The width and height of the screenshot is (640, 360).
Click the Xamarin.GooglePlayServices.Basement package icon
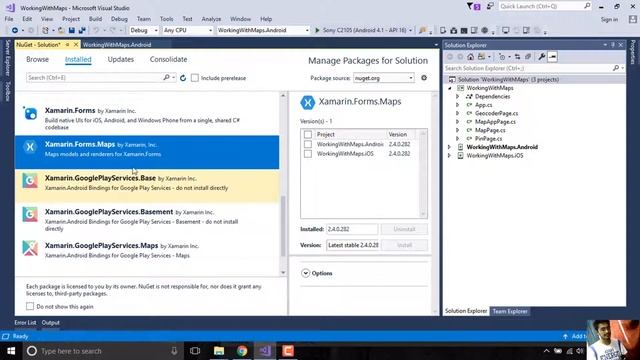pyautogui.click(x=30, y=214)
